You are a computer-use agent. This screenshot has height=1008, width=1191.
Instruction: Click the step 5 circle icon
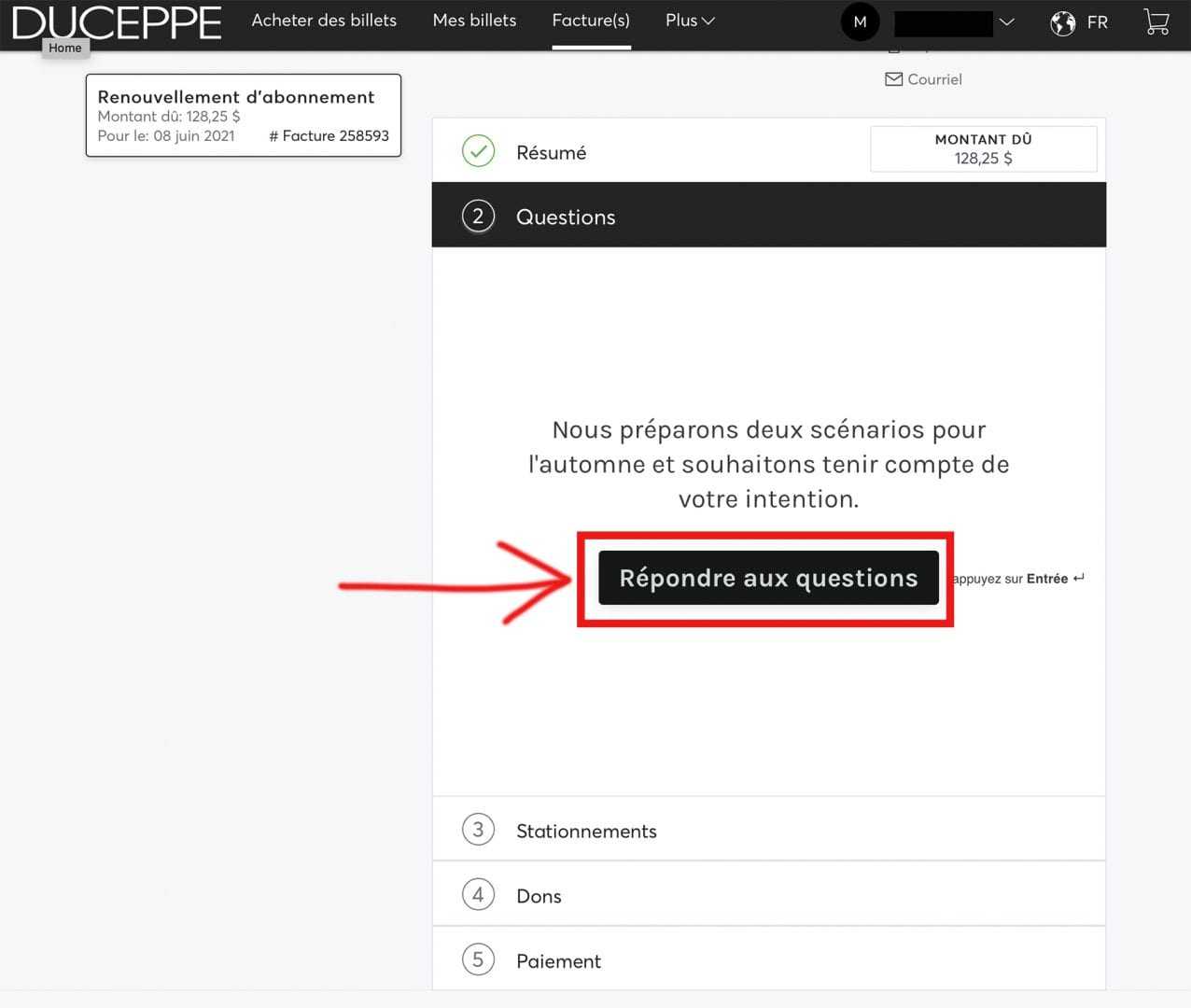point(478,959)
